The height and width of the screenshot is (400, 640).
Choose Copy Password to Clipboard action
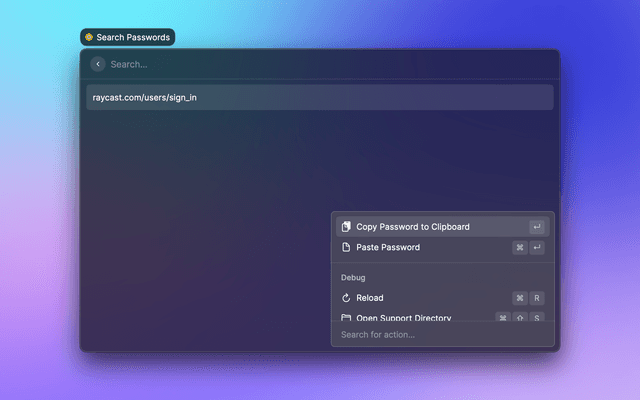[x=413, y=227]
